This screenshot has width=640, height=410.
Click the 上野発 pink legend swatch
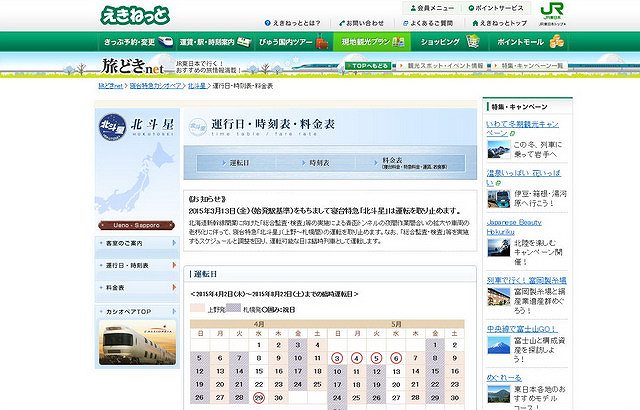tap(198, 308)
